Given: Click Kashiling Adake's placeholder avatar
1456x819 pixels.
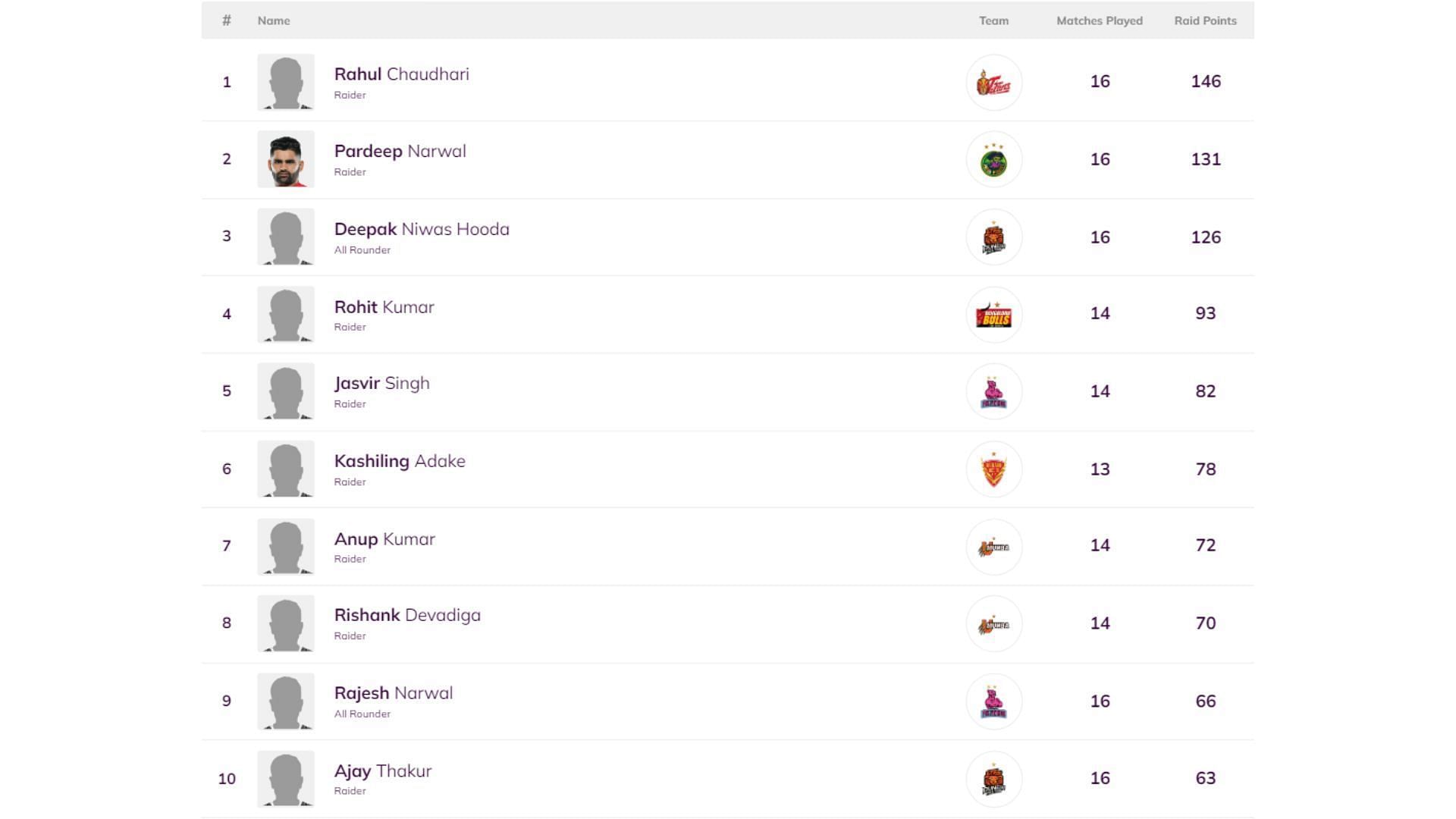Looking at the screenshot, I should [286, 469].
